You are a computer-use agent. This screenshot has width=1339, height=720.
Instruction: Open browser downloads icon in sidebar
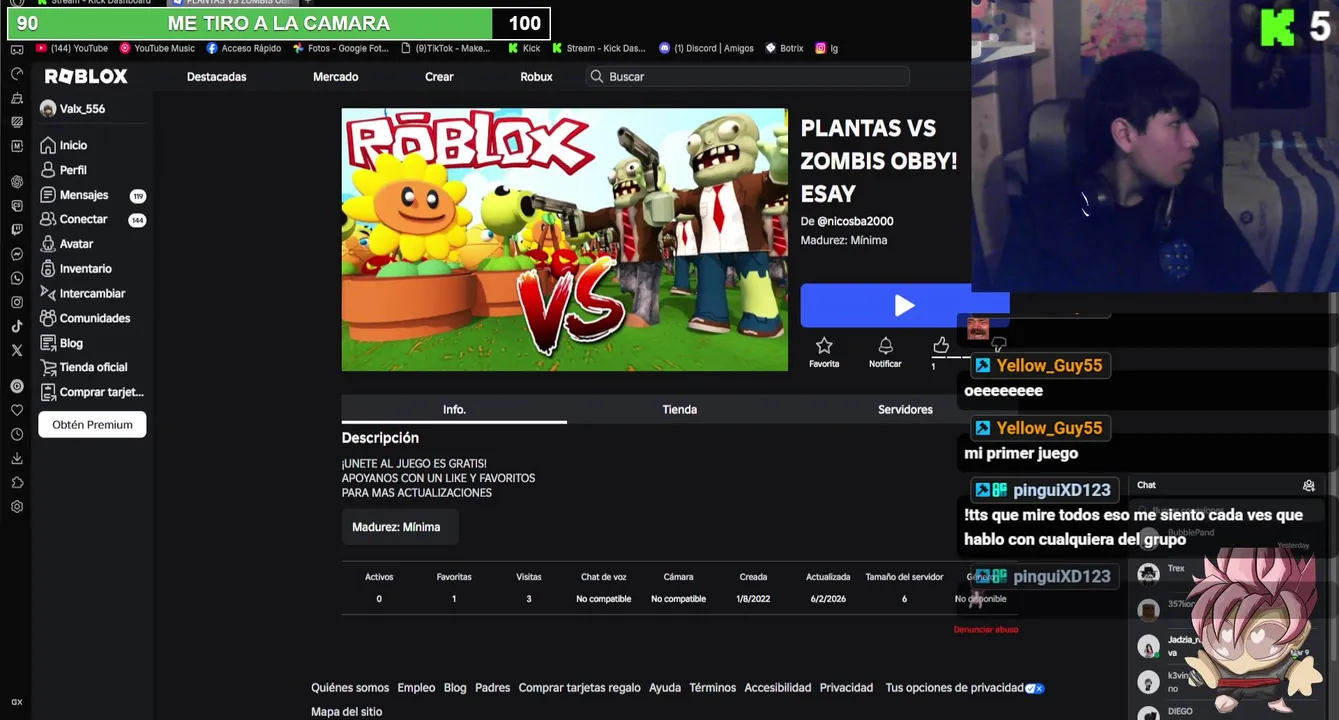(17, 458)
